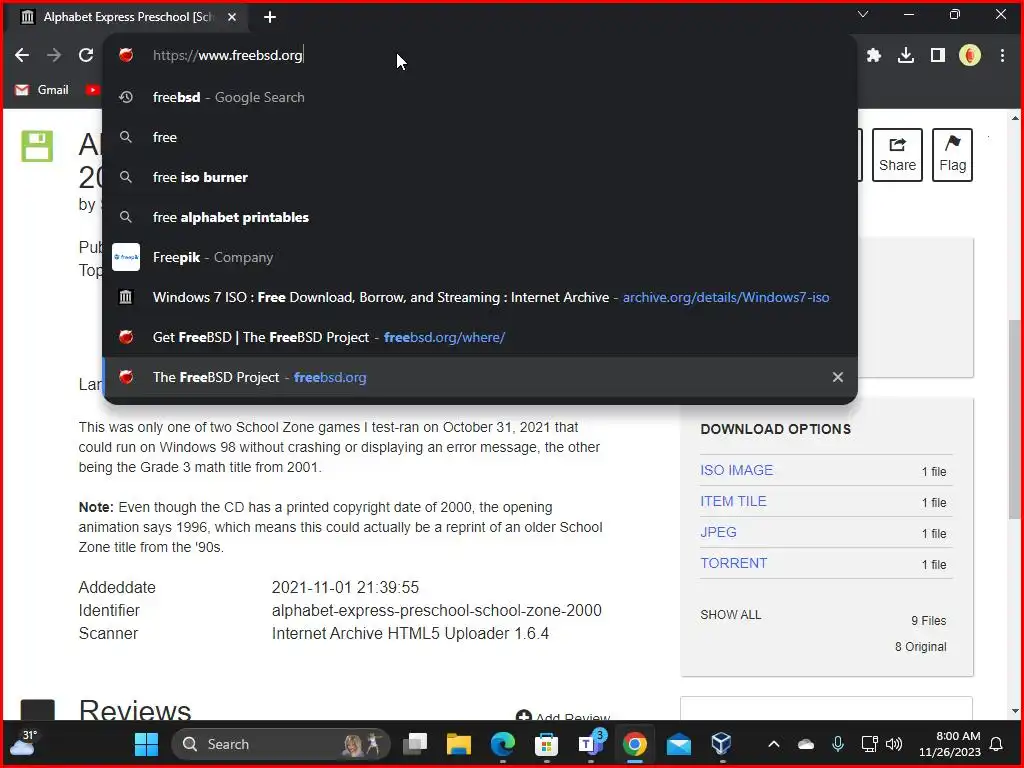The height and width of the screenshot is (768, 1024).
Task: Open the Chrome three-dot menu
Action: point(1002,56)
